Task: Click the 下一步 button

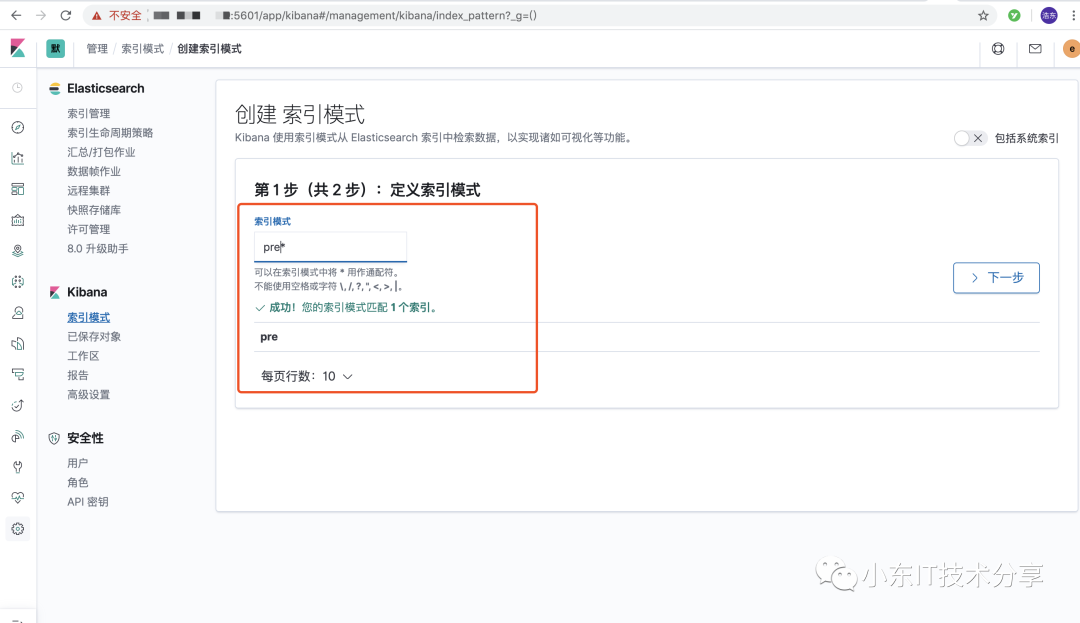Action: point(996,278)
